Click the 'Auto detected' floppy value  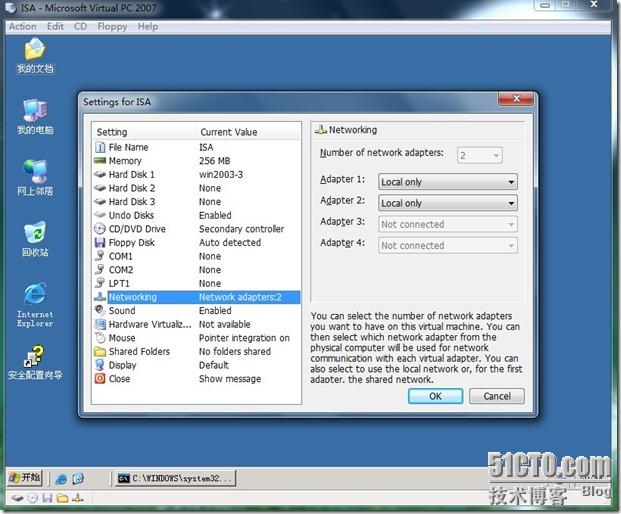pos(230,242)
